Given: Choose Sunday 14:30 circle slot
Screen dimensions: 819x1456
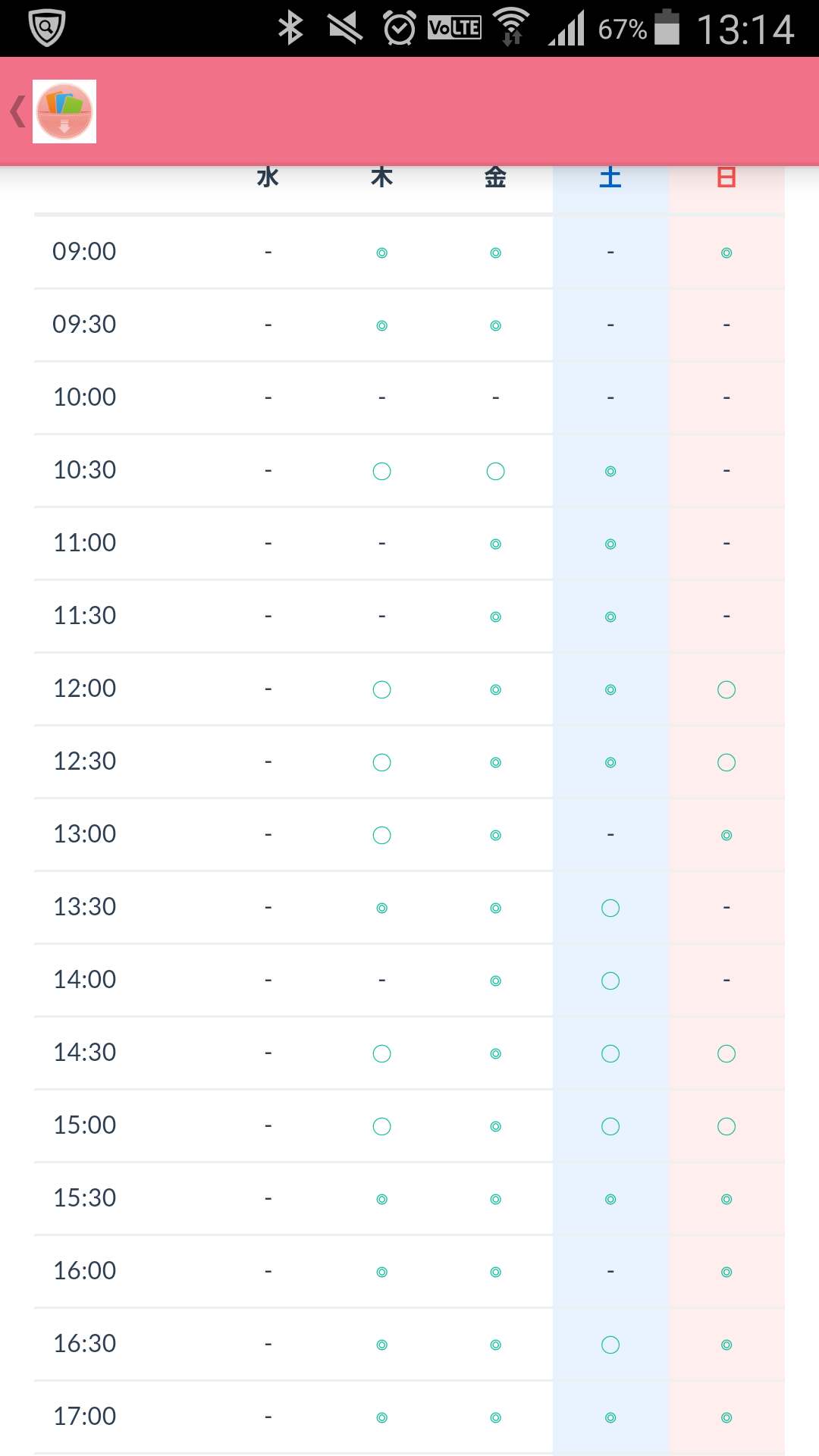Looking at the screenshot, I should [x=726, y=1053].
